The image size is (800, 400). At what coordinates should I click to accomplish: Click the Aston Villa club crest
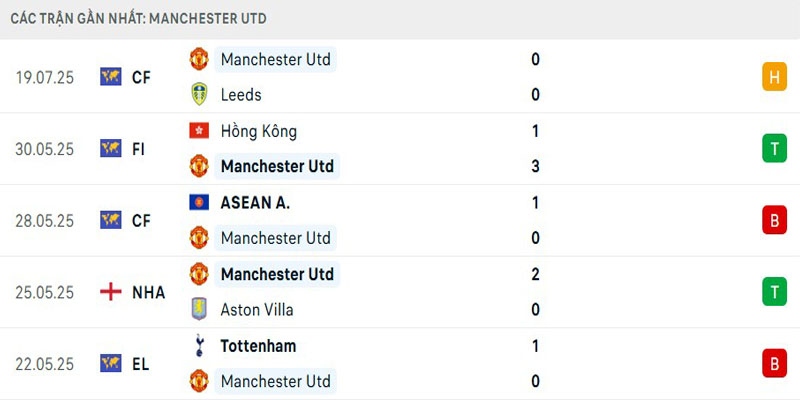click(x=199, y=310)
